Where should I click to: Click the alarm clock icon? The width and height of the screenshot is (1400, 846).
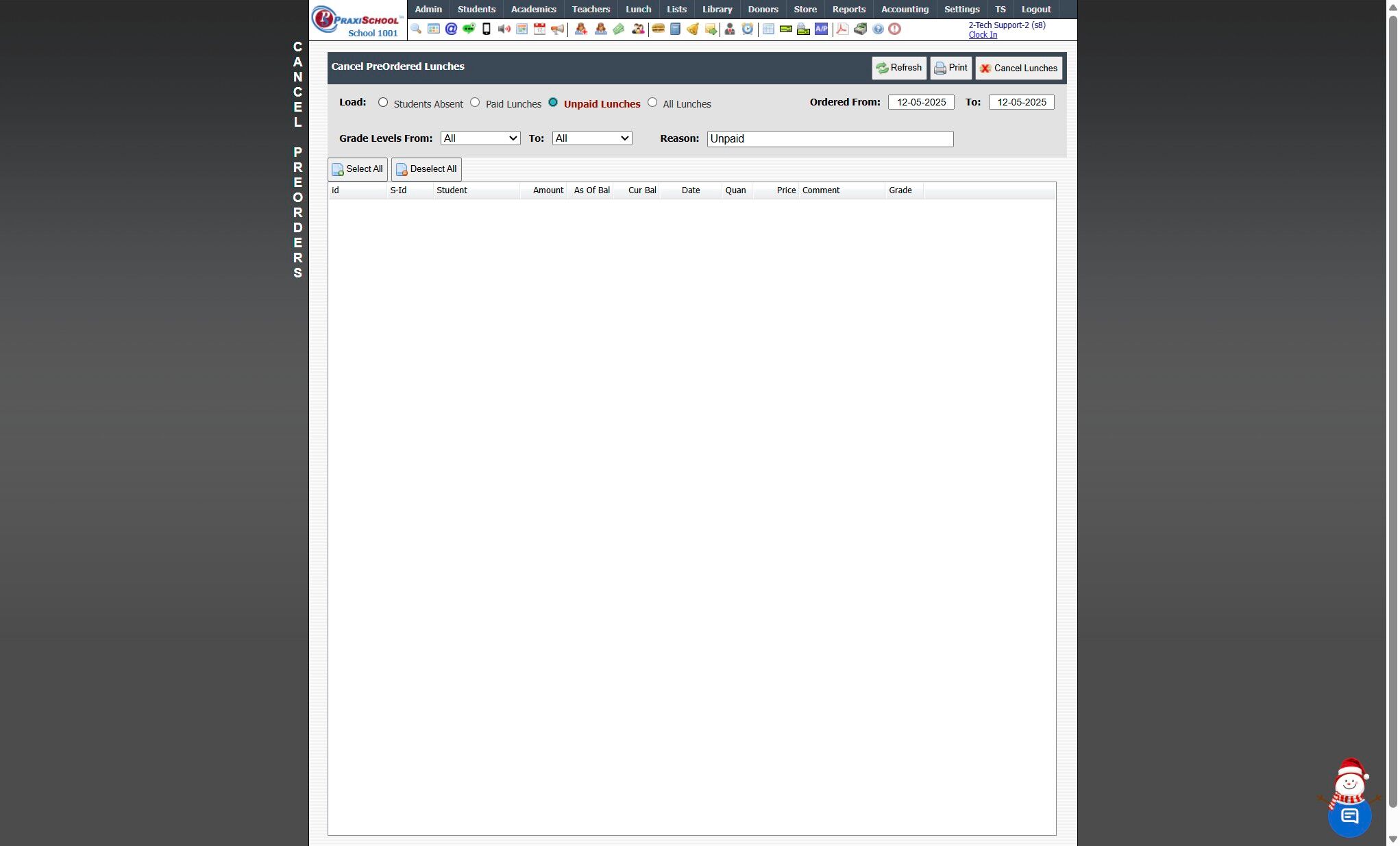(748, 29)
